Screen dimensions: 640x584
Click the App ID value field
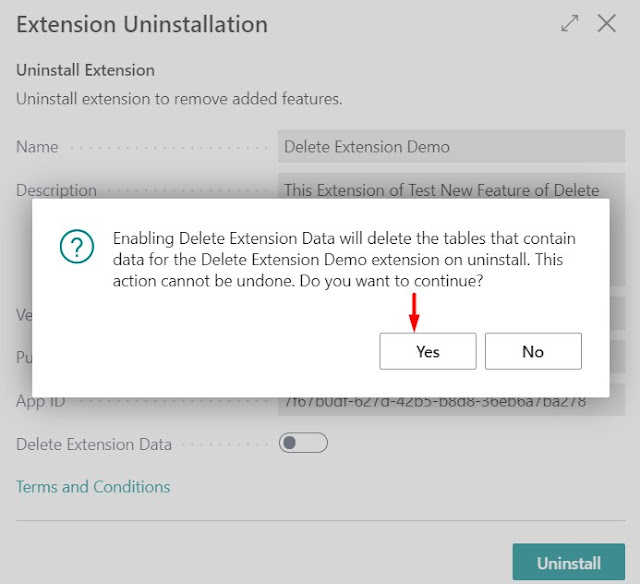point(451,404)
